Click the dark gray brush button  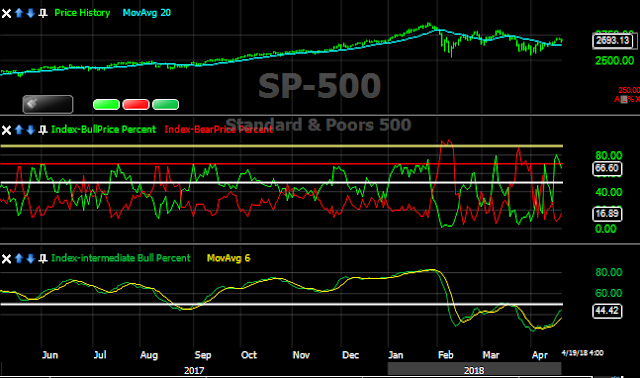tap(48, 105)
